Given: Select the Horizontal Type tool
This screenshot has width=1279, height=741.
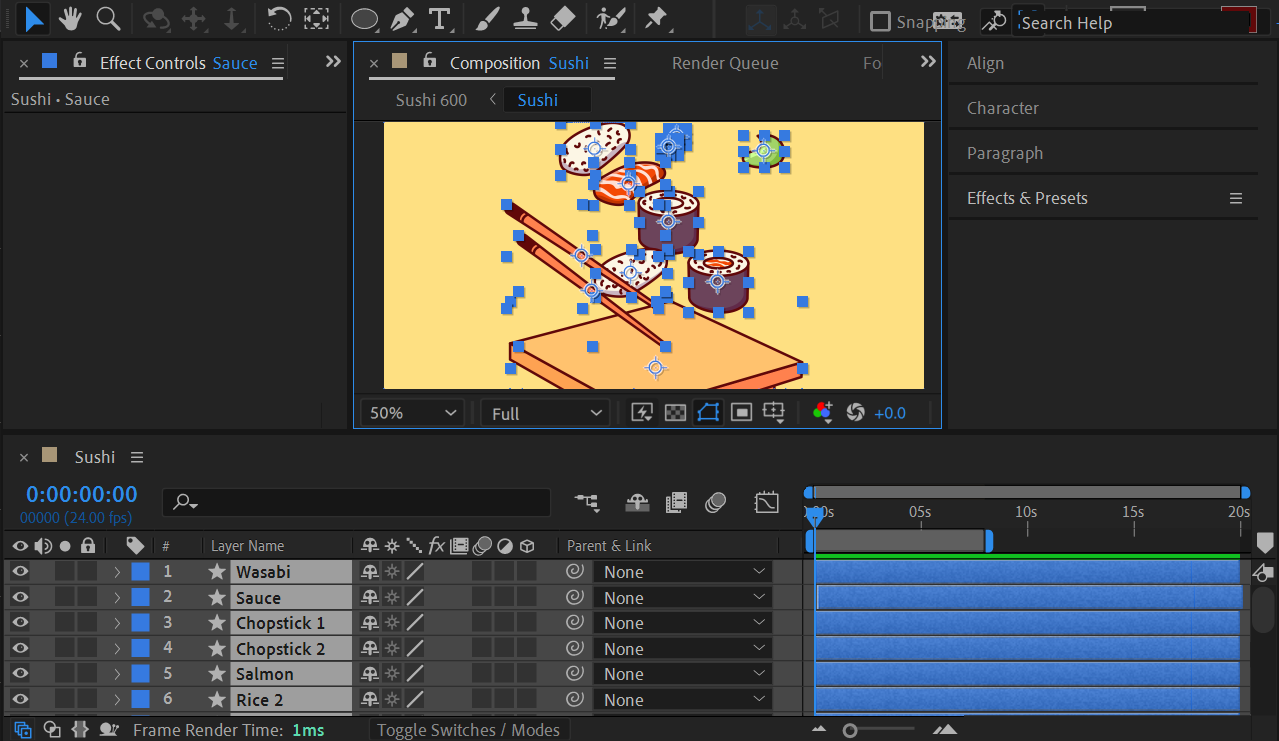Looking at the screenshot, I should pyautogui.click(x=440, y=20).
